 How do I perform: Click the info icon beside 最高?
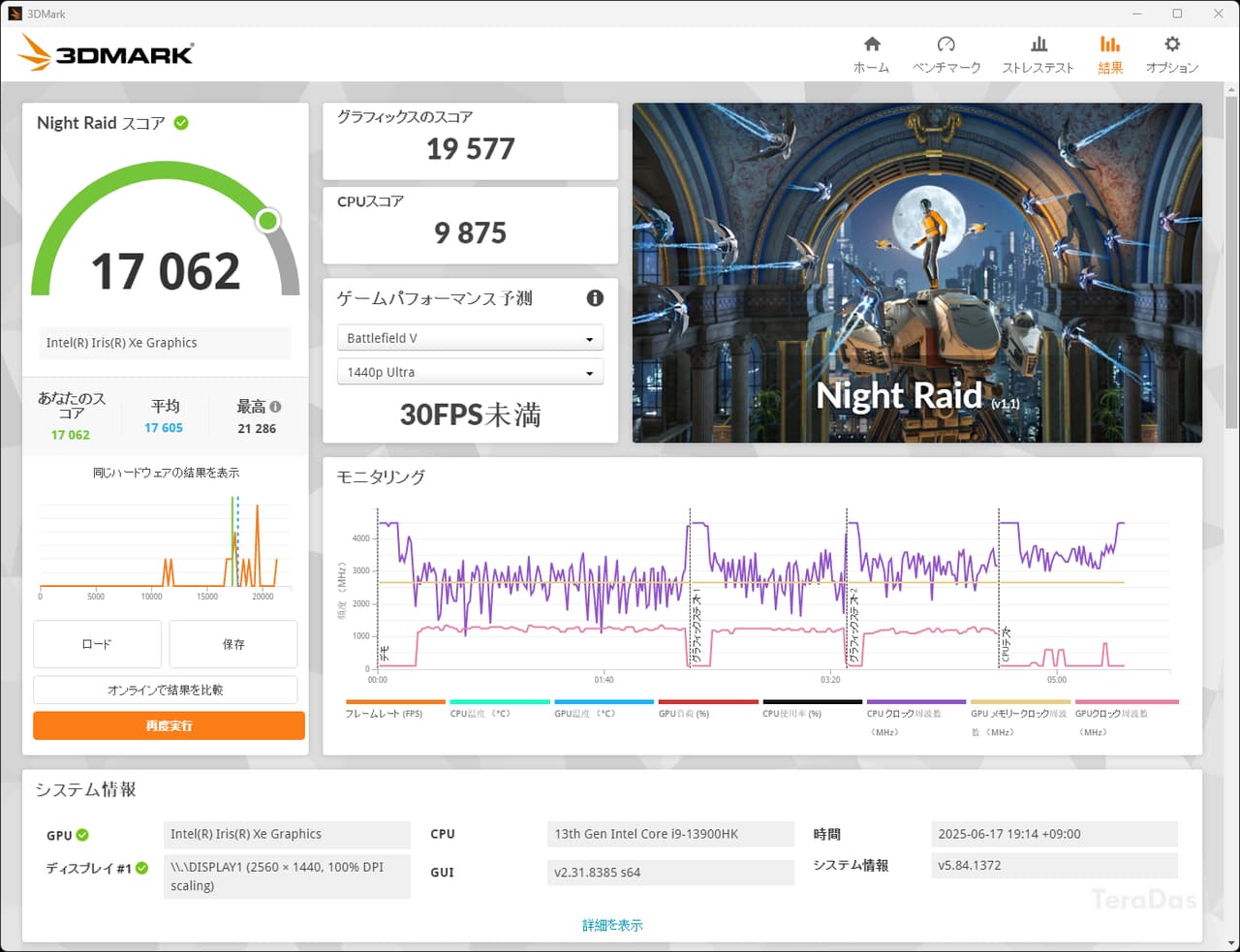tap(276, 407)
